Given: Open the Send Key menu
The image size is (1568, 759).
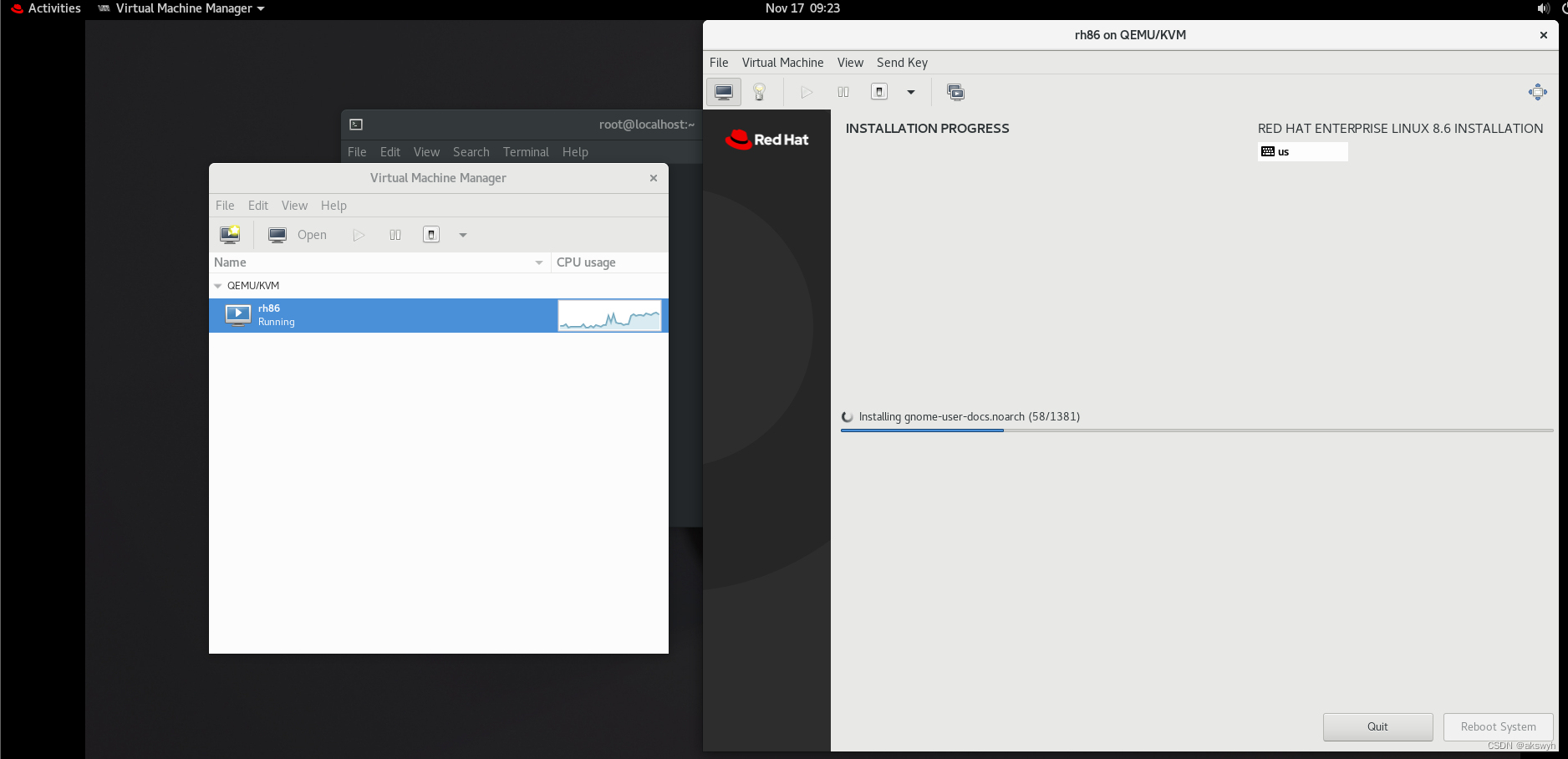Looking at the screenshot, I should point(902,63).
